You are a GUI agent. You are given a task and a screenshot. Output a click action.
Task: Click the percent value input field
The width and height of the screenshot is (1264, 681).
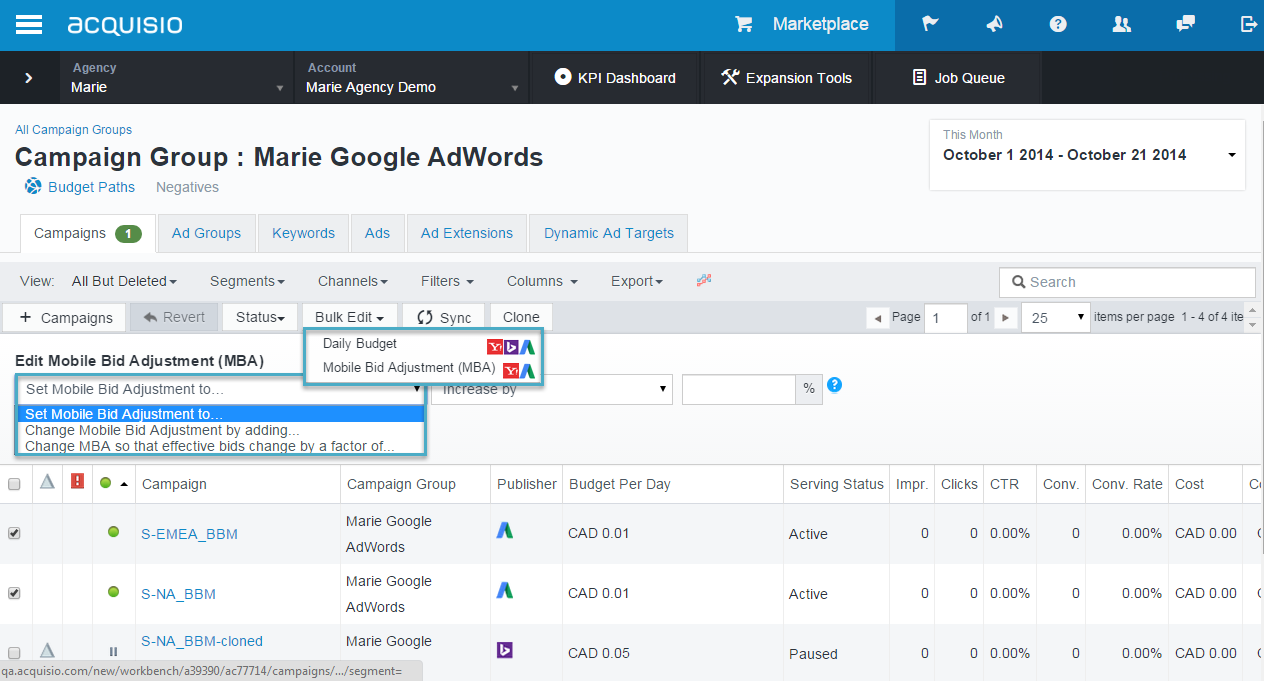click(x=739, y=389)
